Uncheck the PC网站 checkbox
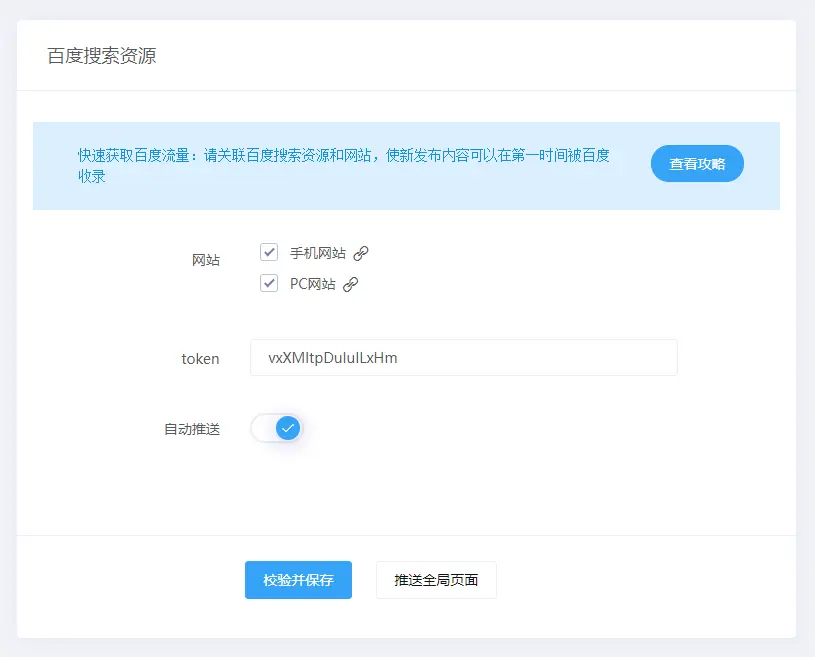Screen dimensions: 815x657 pos(269,283)
